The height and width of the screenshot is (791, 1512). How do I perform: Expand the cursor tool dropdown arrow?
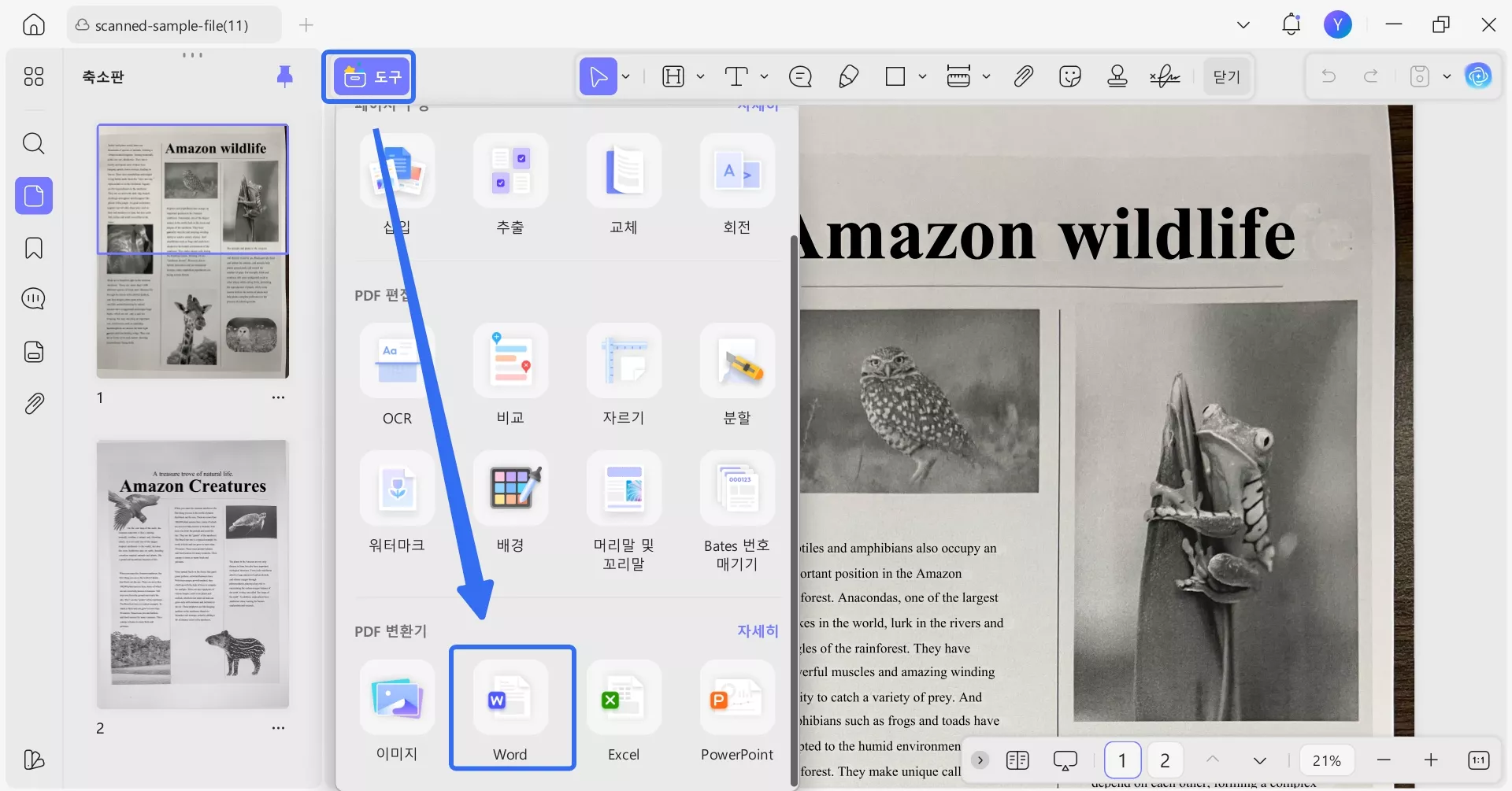[626, 76]
